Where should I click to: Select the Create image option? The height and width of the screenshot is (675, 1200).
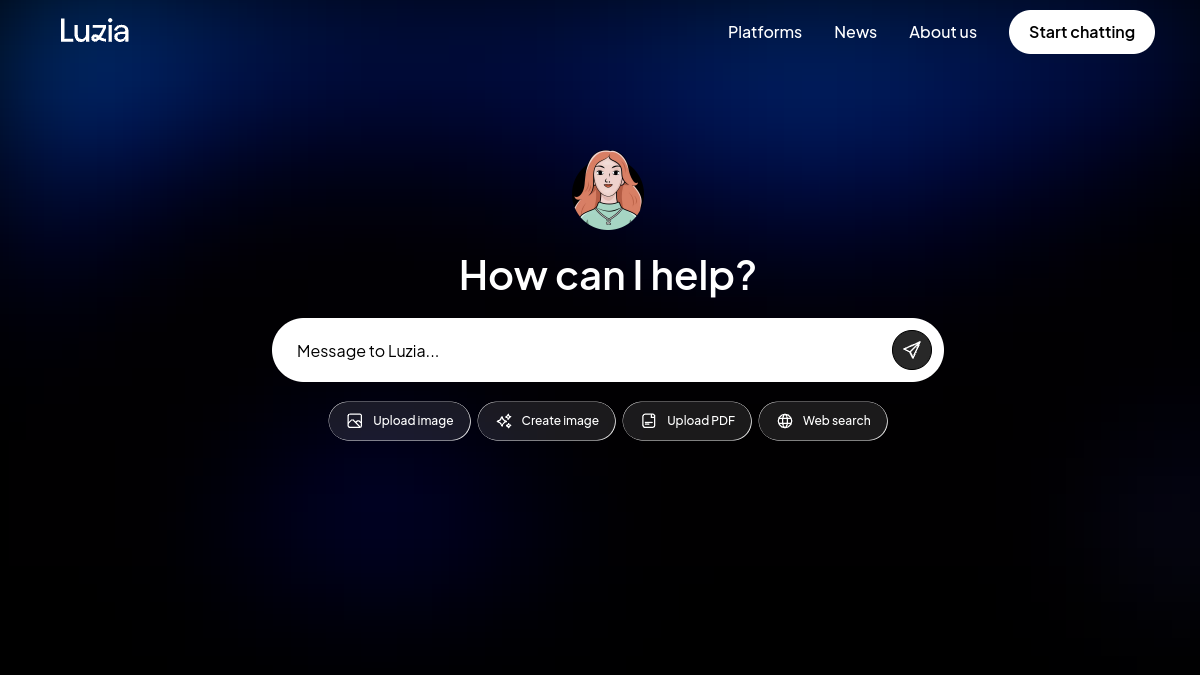coord(546,421)
